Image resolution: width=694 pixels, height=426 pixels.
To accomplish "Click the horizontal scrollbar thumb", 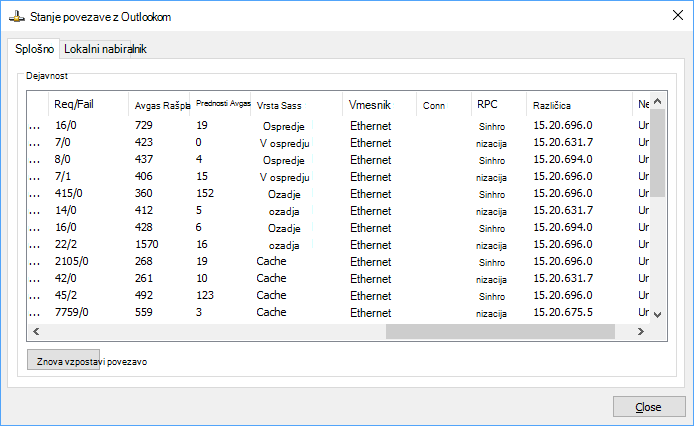I will coord(500,331).
